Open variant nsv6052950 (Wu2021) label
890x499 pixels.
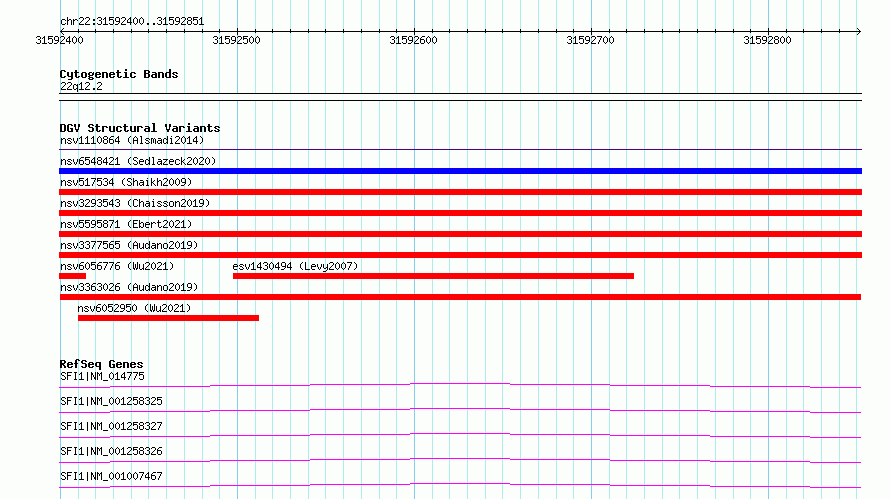click(x=135, y=308)
